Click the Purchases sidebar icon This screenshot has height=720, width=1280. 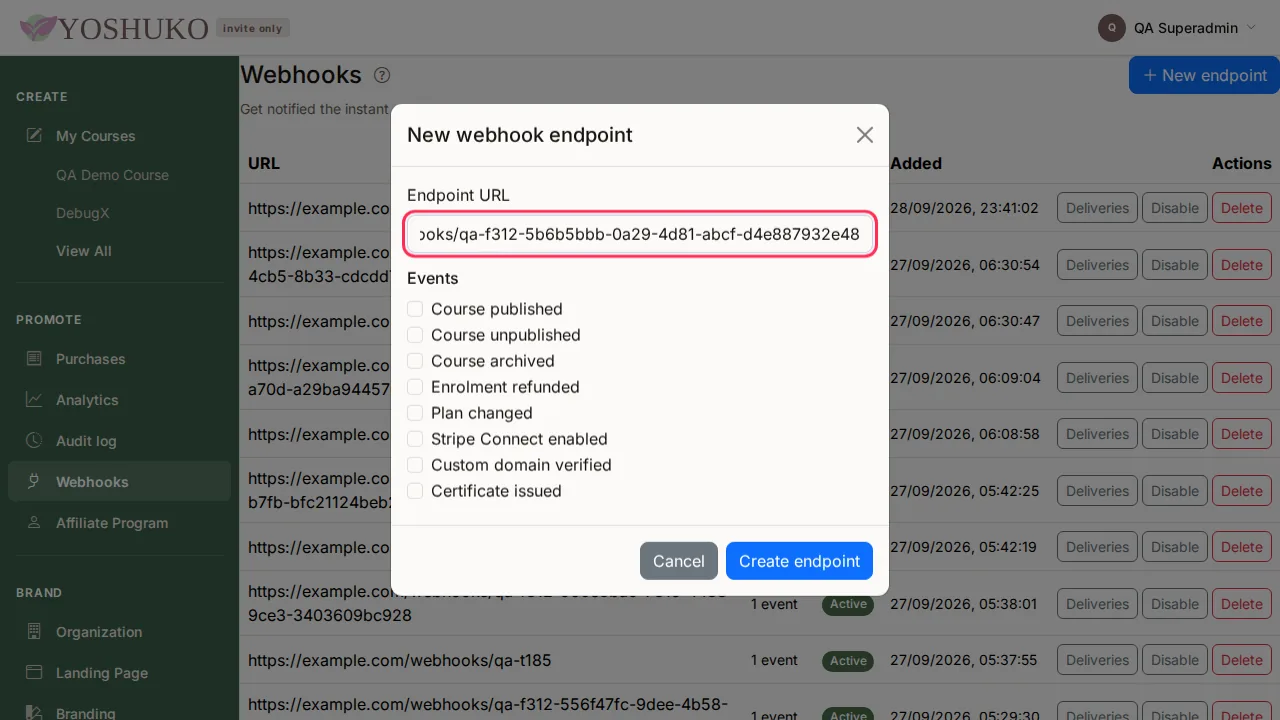[x=34, y=358]
